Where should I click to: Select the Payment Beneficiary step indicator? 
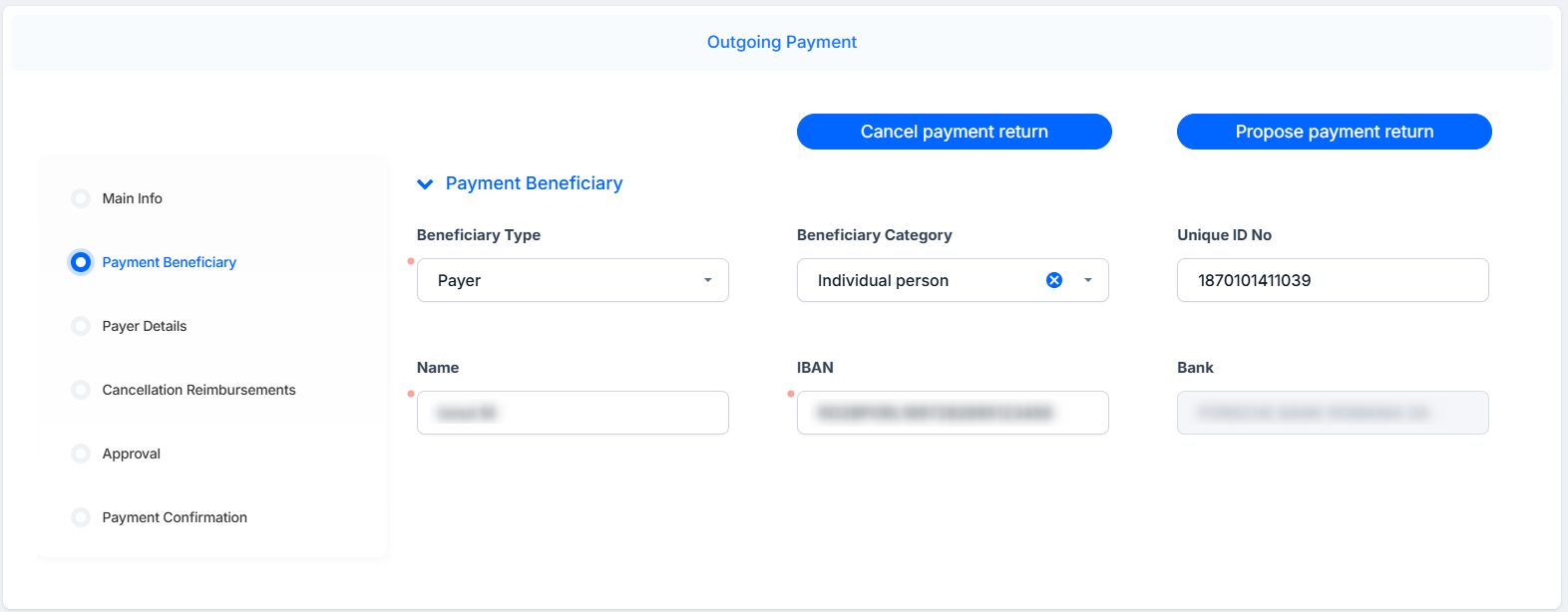(81, 262)
